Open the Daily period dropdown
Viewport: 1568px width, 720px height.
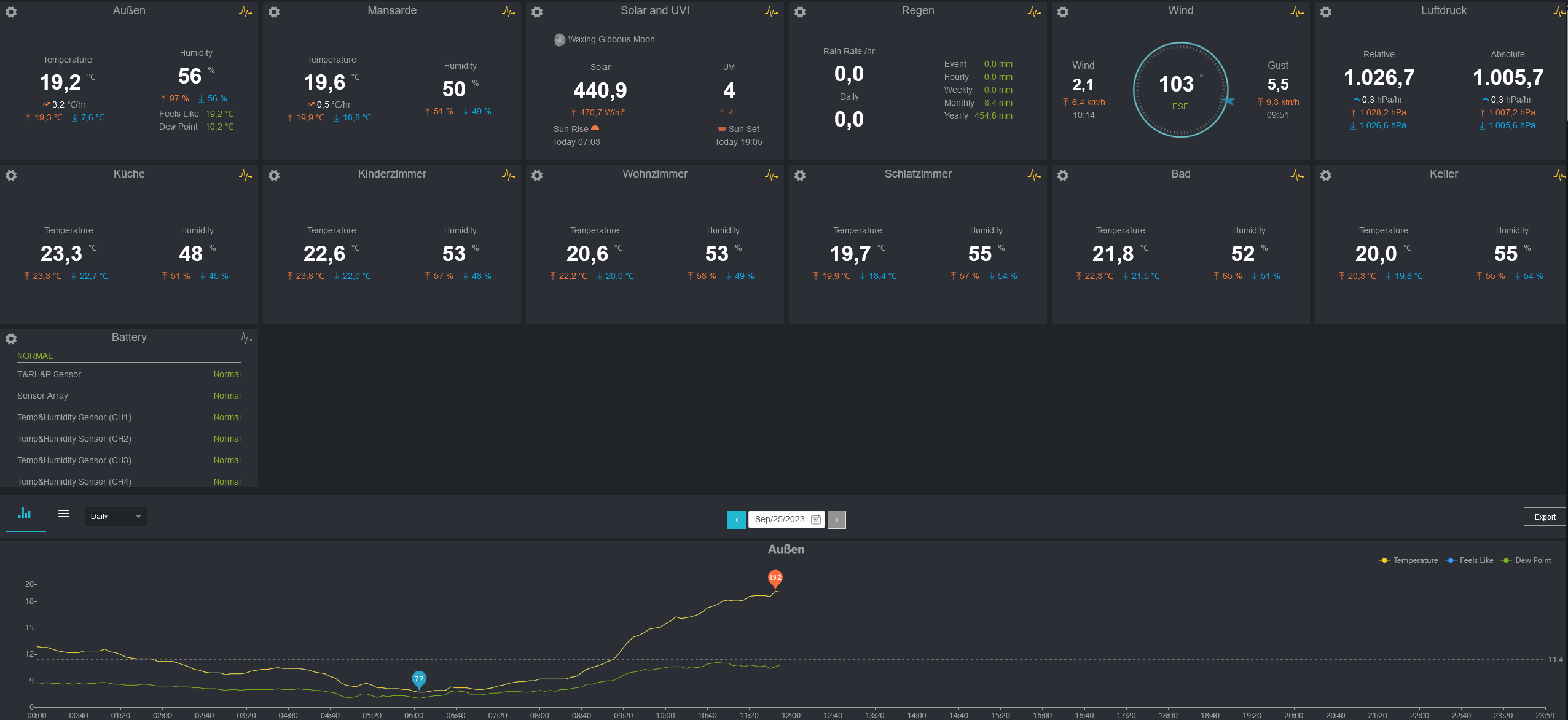(116, 517)
